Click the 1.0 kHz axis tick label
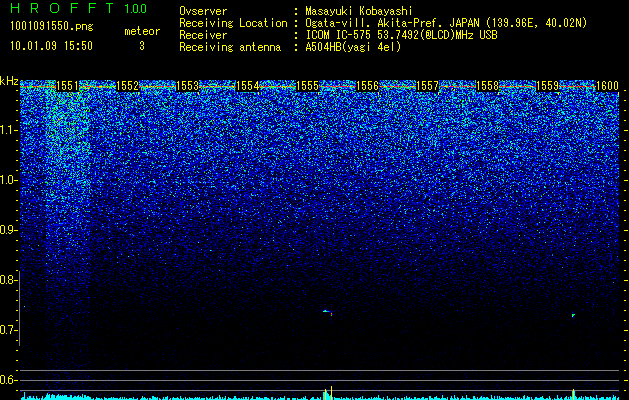This screenshot has width=629, height=400. click(x=8, y=180)
